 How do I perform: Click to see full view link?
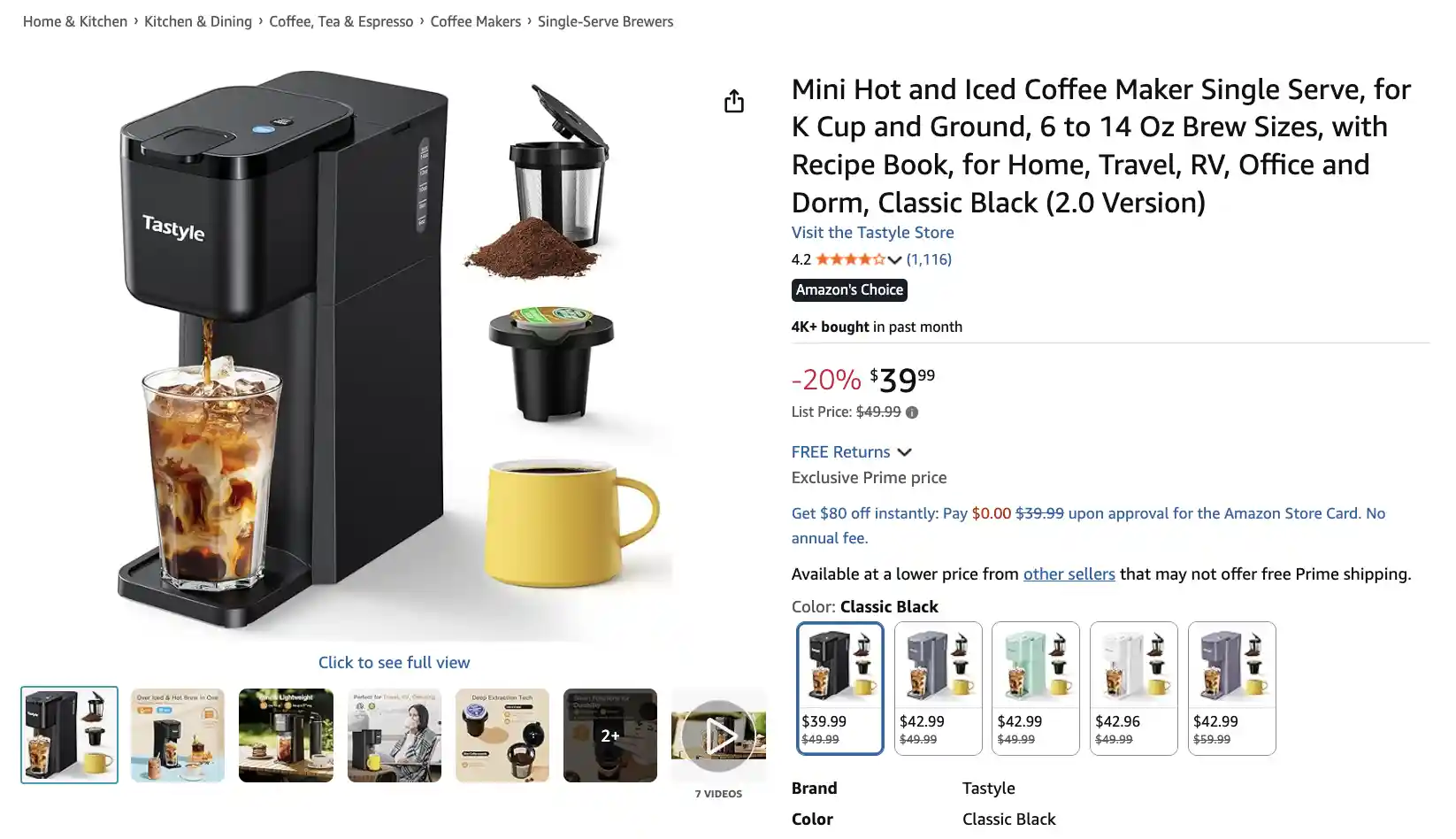point(394,663)
